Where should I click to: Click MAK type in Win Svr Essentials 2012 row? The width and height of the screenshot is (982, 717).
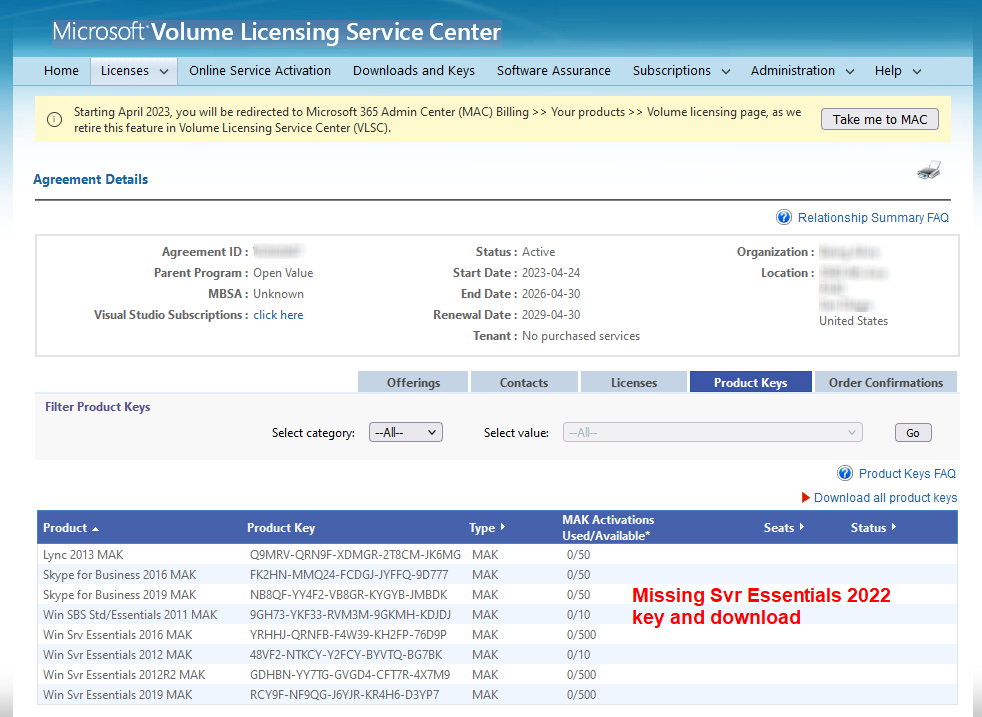coord(485,655)
